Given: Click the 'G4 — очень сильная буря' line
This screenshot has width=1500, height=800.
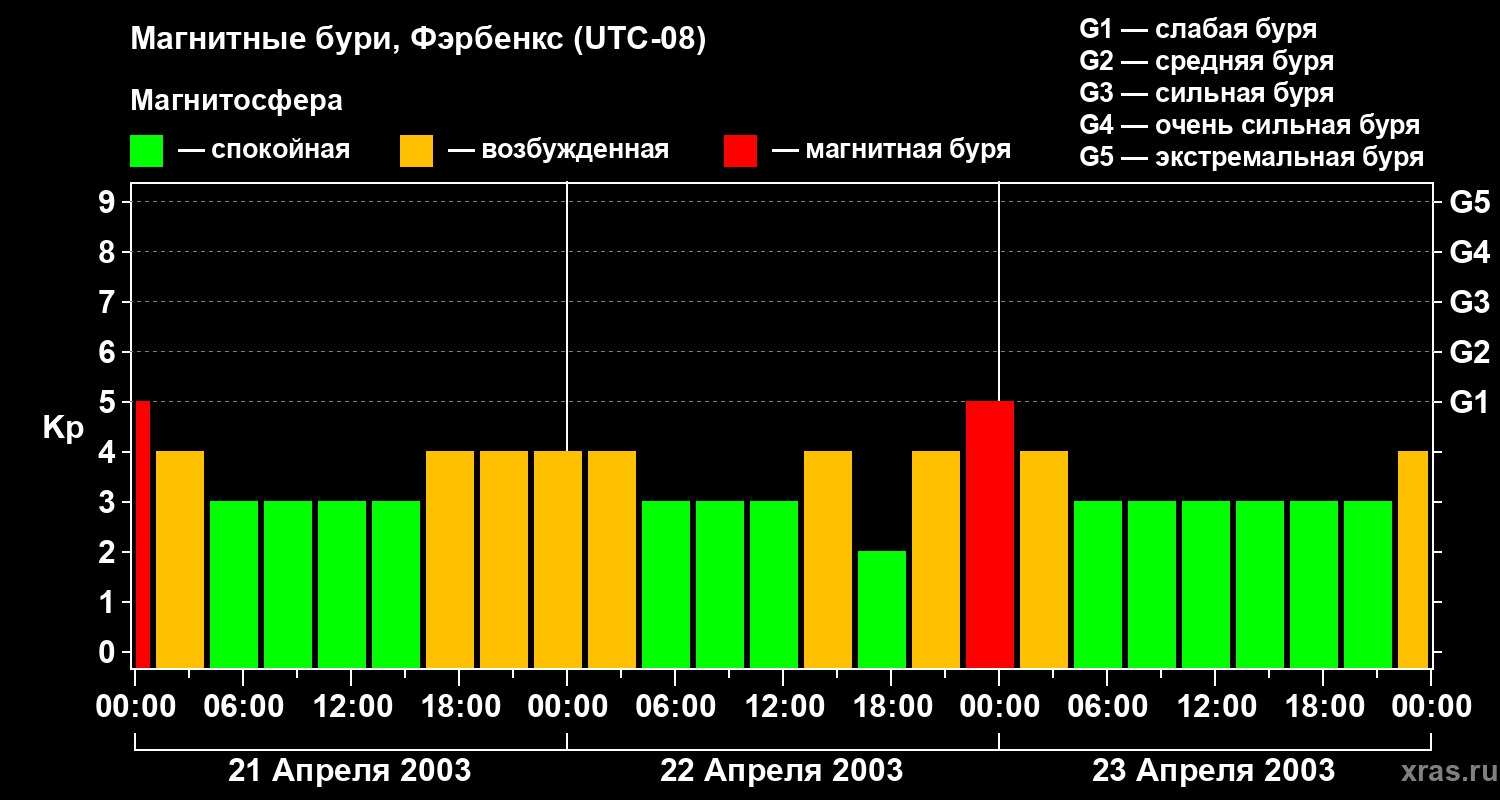Looking at the screenshot, I should pyautogui.click(x=1249, y=125).
